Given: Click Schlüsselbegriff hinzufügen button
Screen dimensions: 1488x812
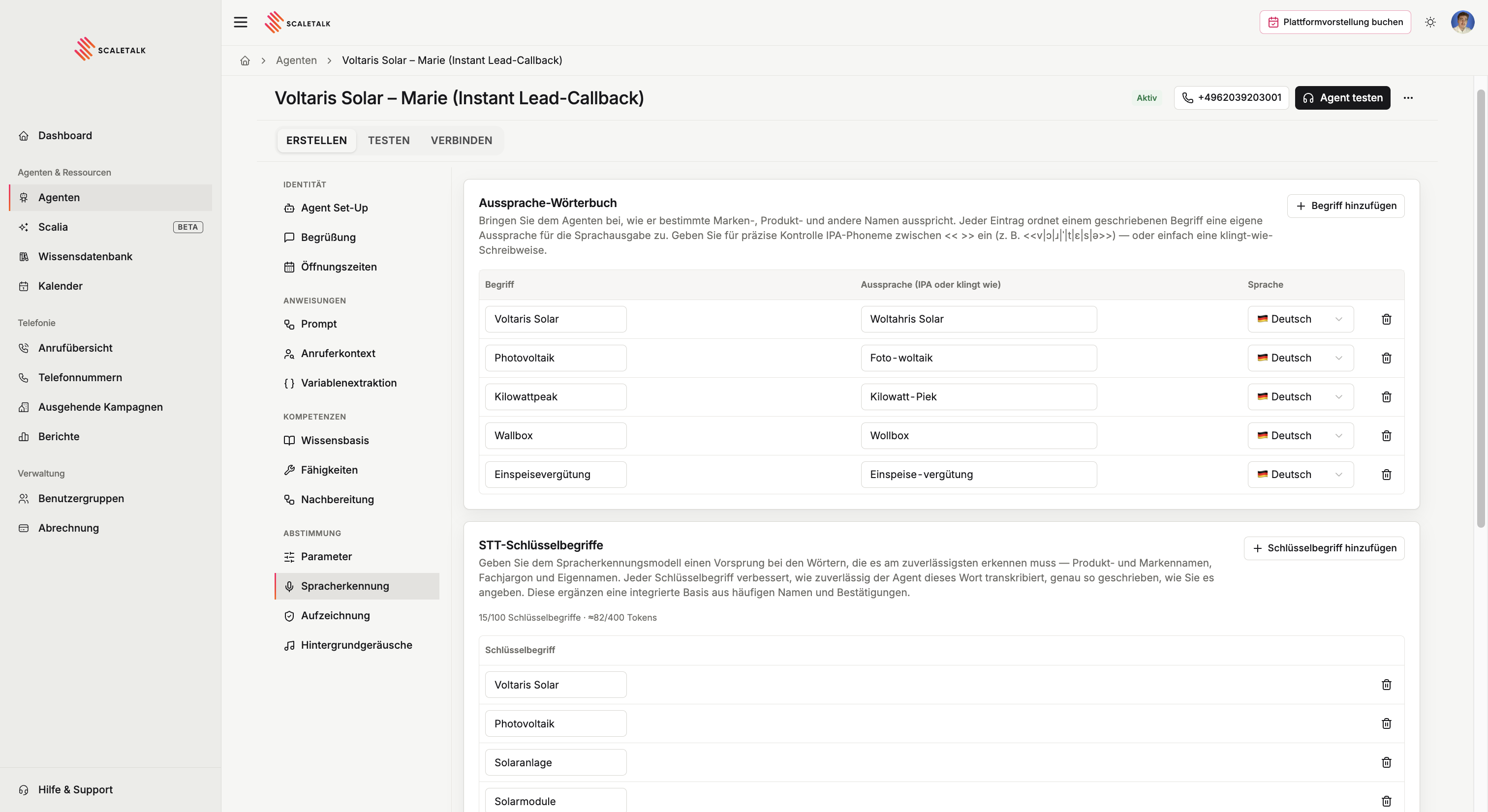Looking at the screenshot, I should [1324, 548].
